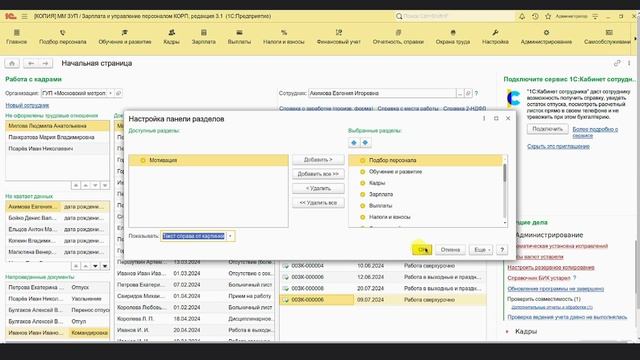The image size is (640, 360).
Task: Open the Зарплата section in top panel
Action: 204,37
